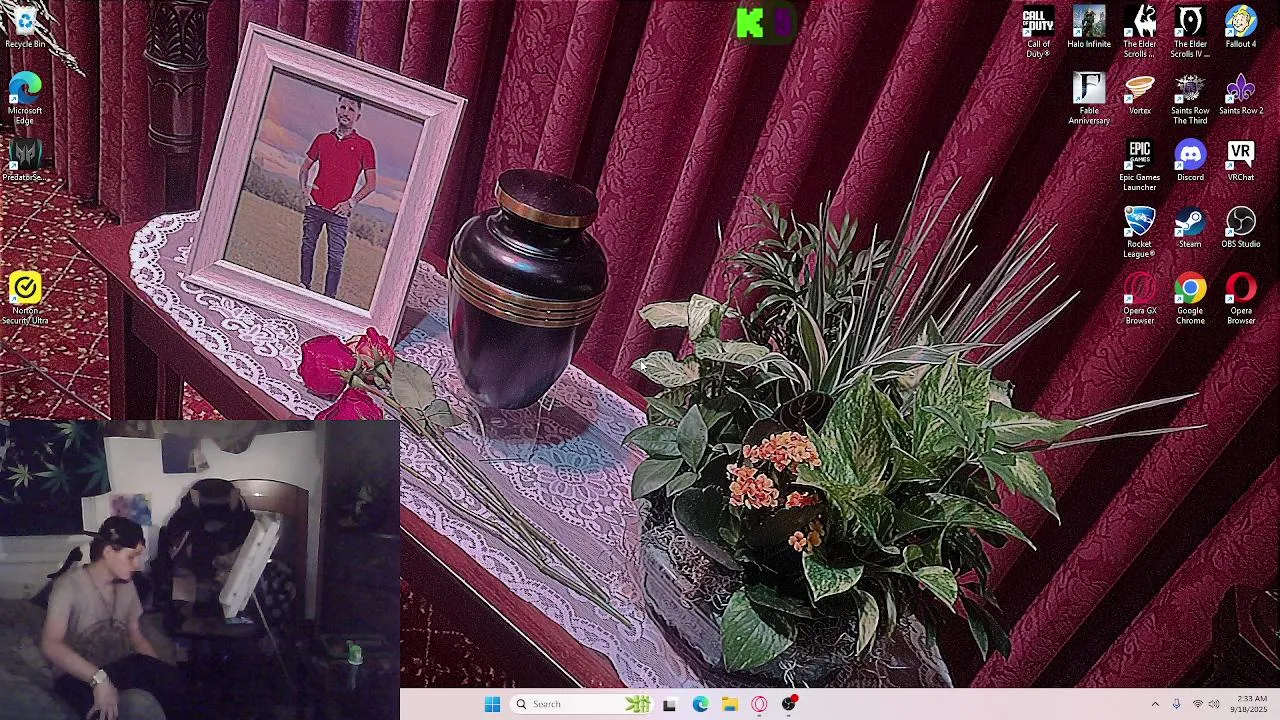Viewport: 1280px width, 720px height.
Task: Open OBS Studio desktop shortcut
Action: pos(1241,227)
